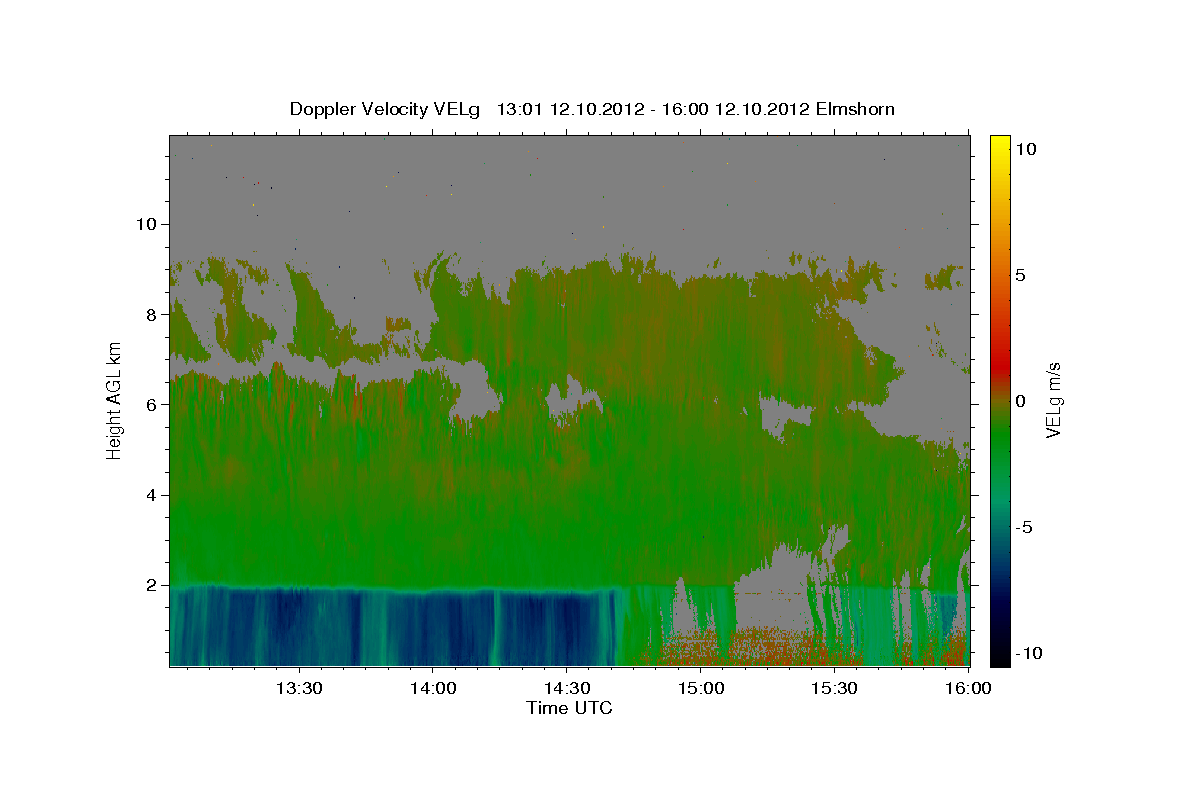Click the height tick label 6
The image size is (1200, 800).
(154, 404)
